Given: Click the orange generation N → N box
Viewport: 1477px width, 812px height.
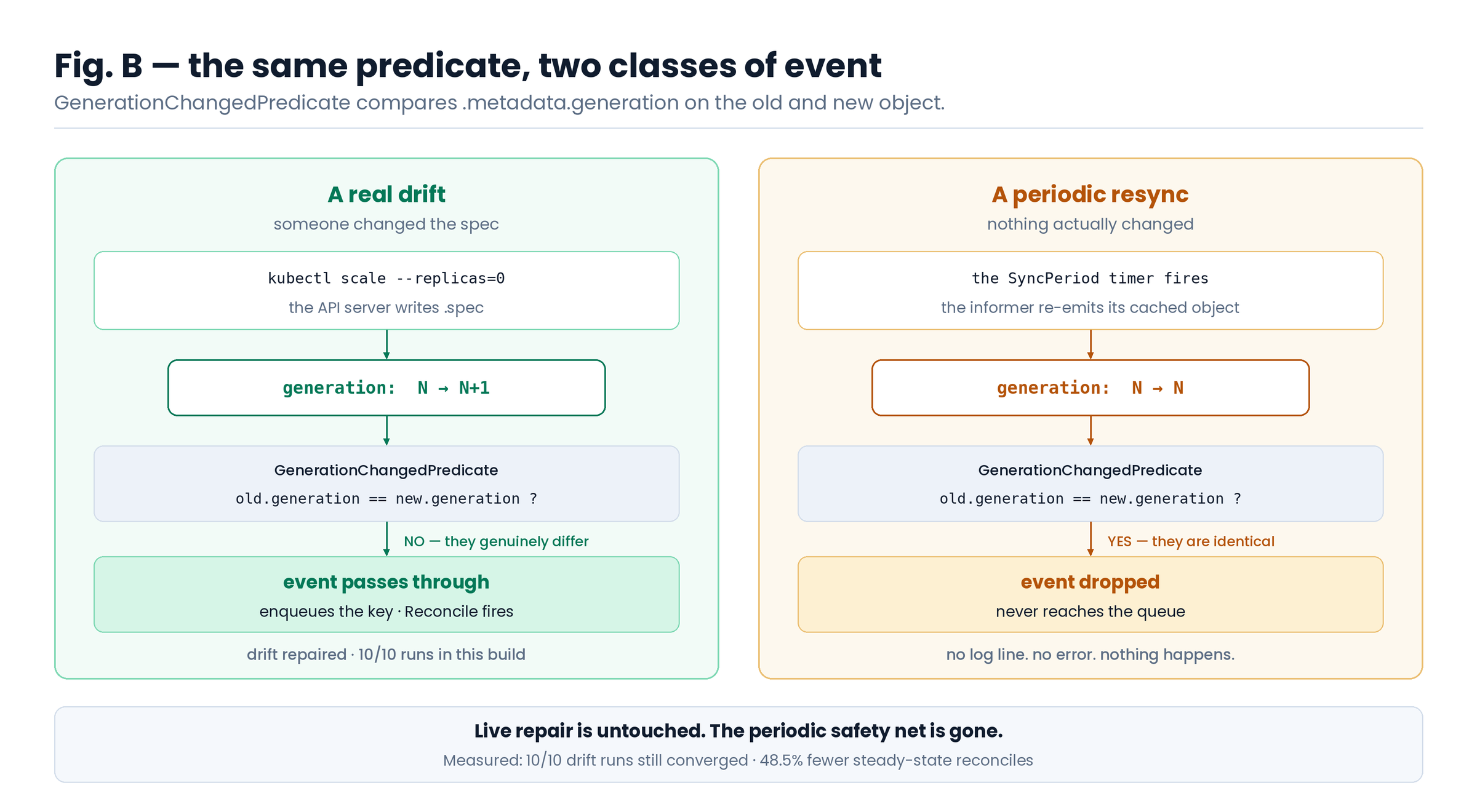Looking at the screenshot, I should tap(1091, 388).
